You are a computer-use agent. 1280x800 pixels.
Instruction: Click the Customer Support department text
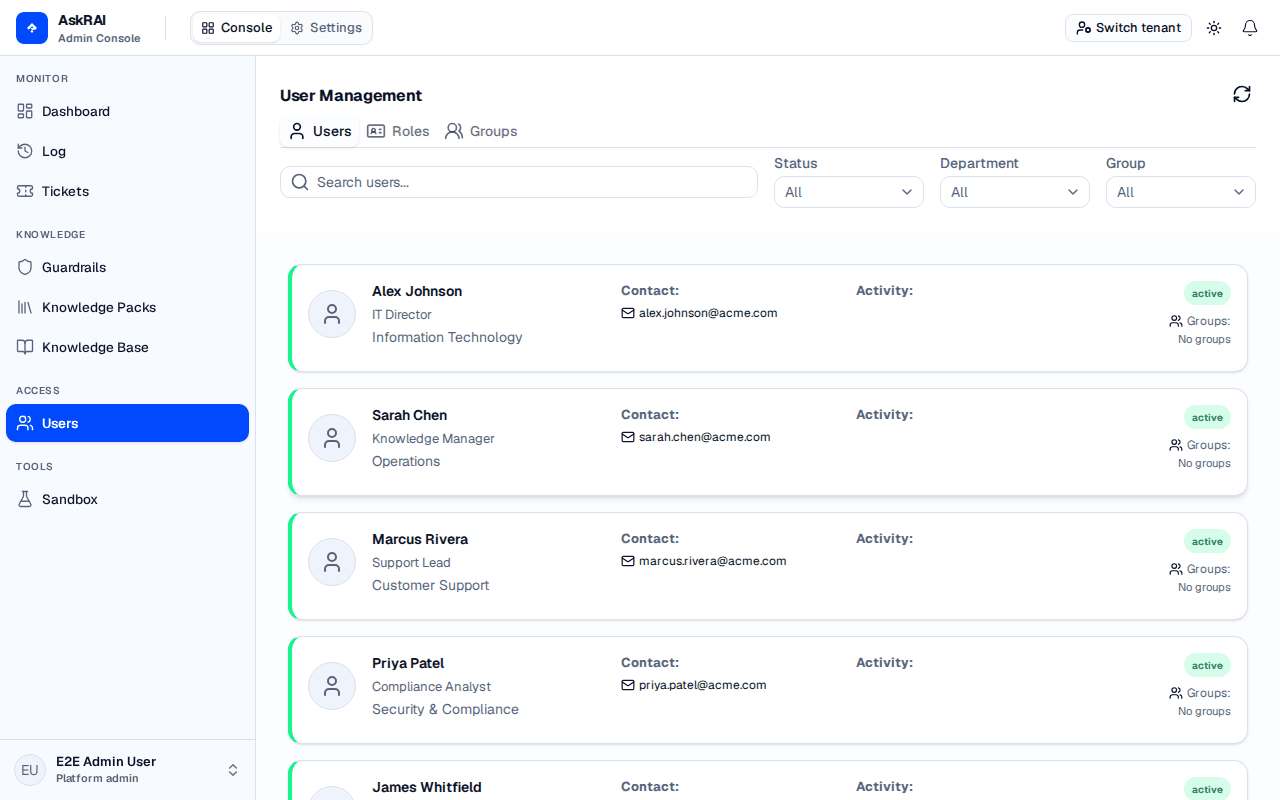pyautogui.click(x=431, y=585)
